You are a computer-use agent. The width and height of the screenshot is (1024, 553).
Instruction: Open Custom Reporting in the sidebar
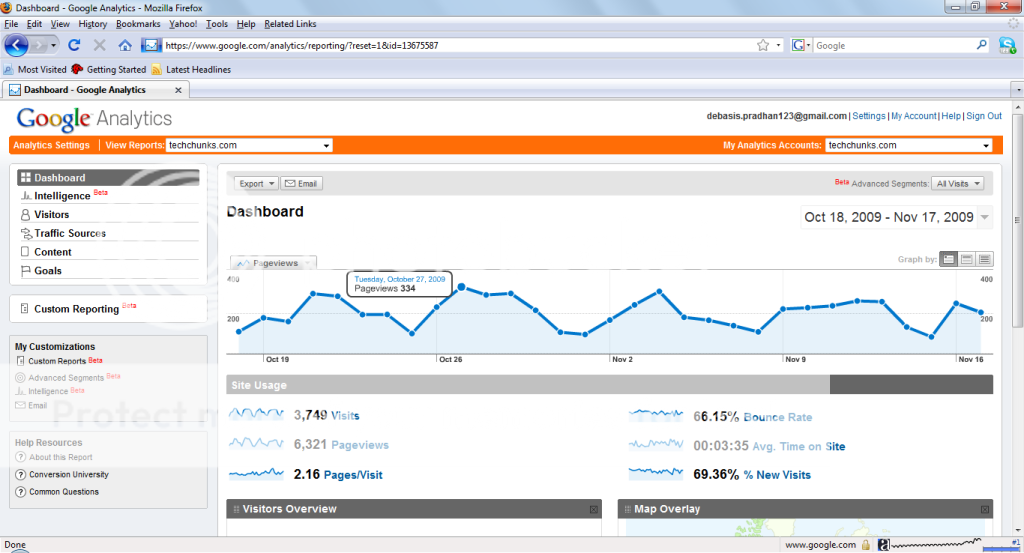click(76, 309)
